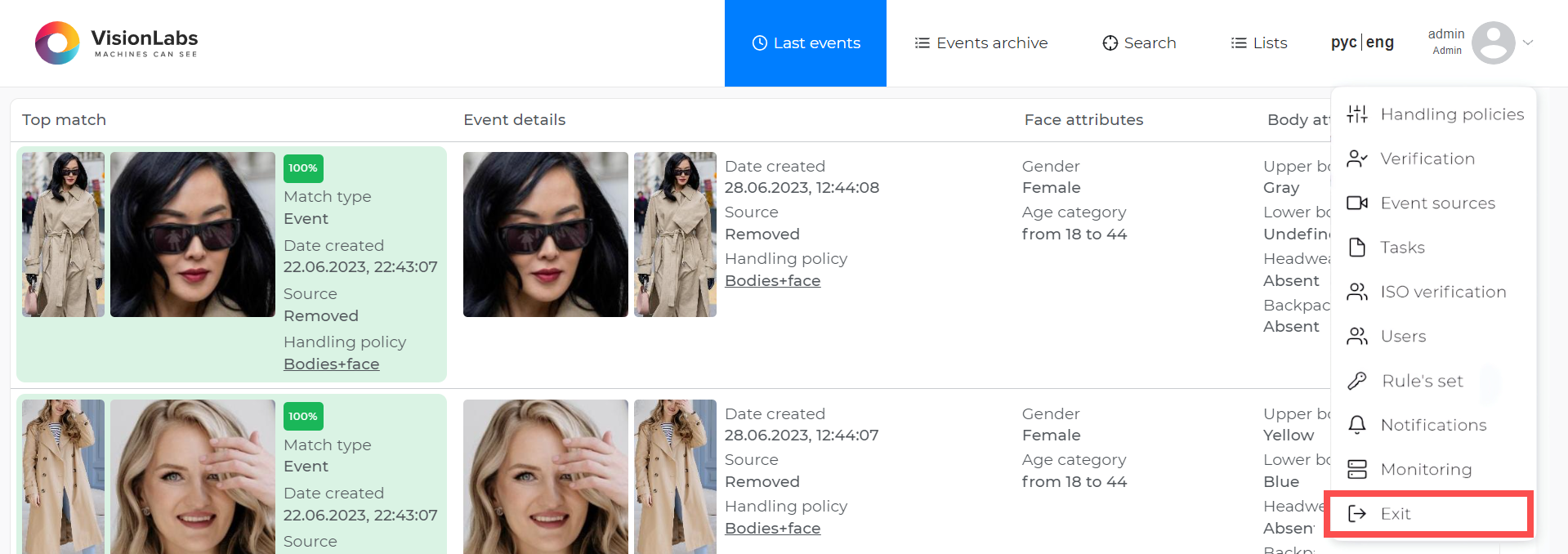Click the Face attributes column header
This screenshot has height=554, width=1568.
(1083, 119)
